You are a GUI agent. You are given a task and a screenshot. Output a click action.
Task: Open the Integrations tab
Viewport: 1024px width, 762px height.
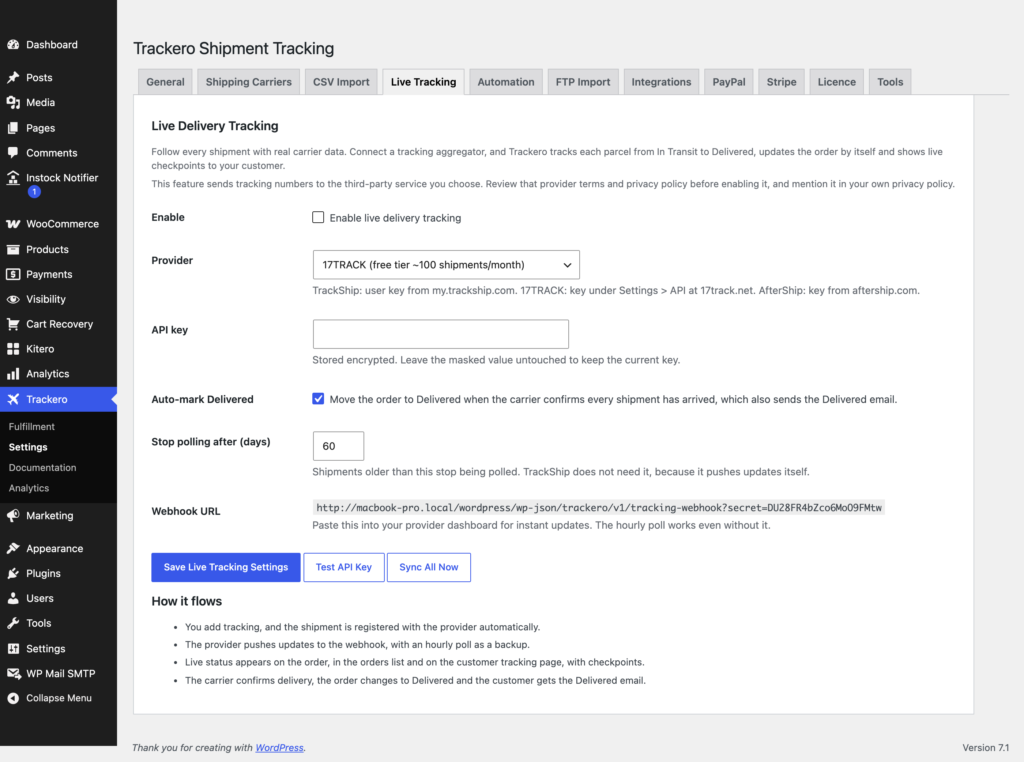(661, 82)
